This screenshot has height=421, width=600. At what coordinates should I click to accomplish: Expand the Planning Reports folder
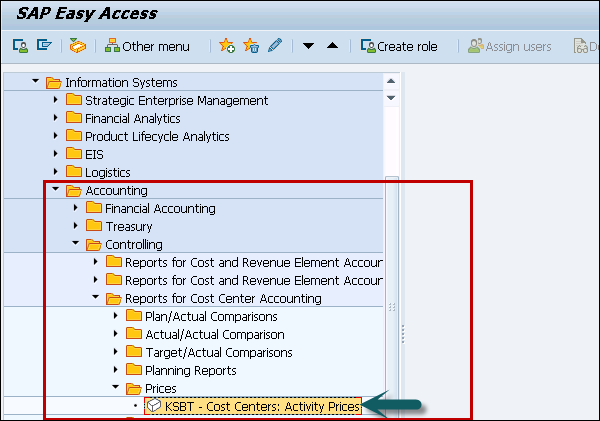(116, 370)
